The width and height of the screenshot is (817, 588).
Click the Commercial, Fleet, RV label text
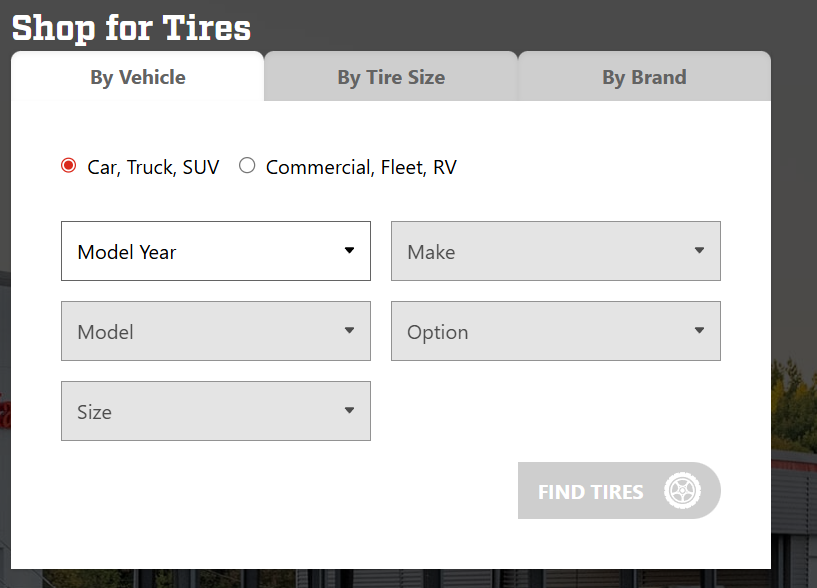tap(361, 167)
